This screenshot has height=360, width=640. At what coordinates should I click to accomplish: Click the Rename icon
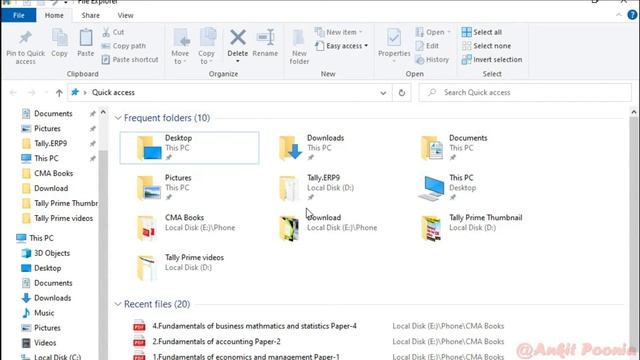click(x=265, y=38)
